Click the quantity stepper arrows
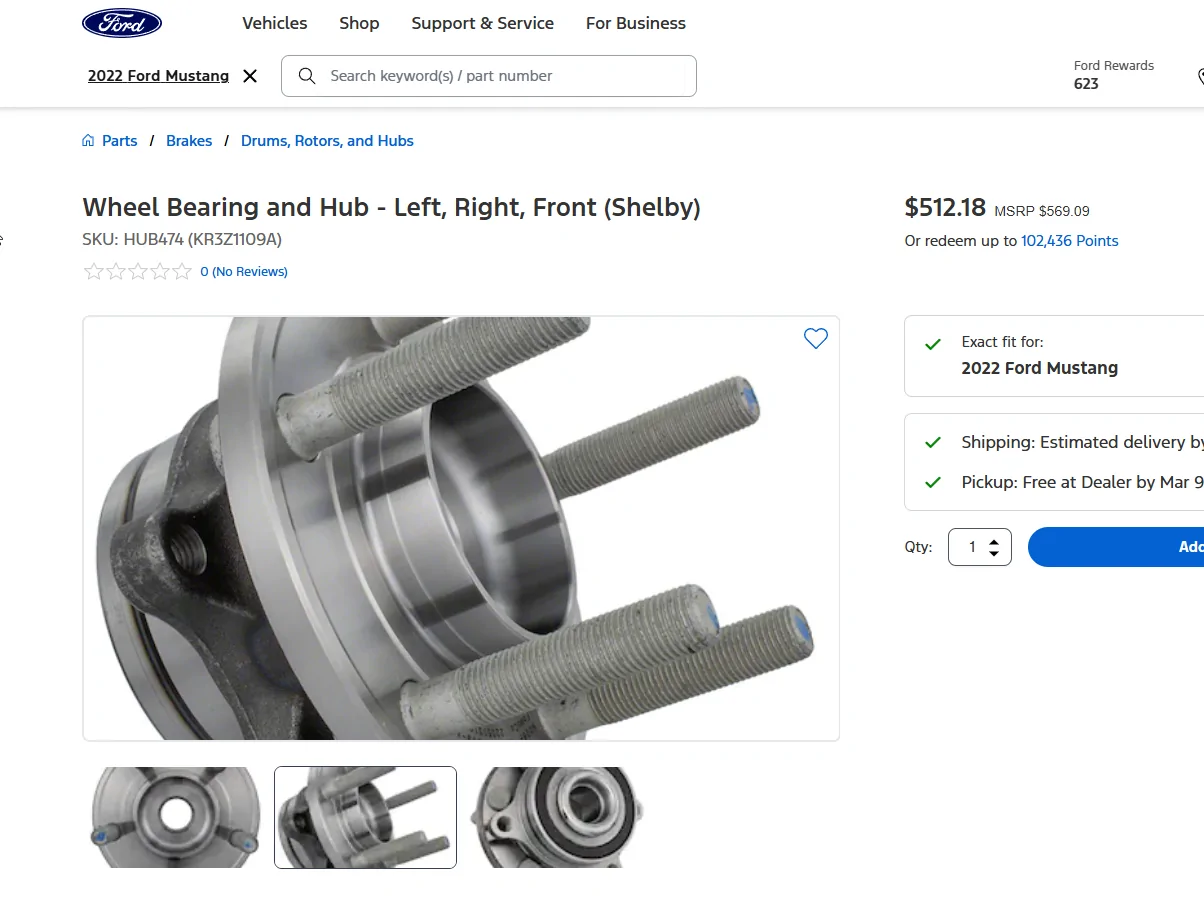 click(x=993, y=547)
